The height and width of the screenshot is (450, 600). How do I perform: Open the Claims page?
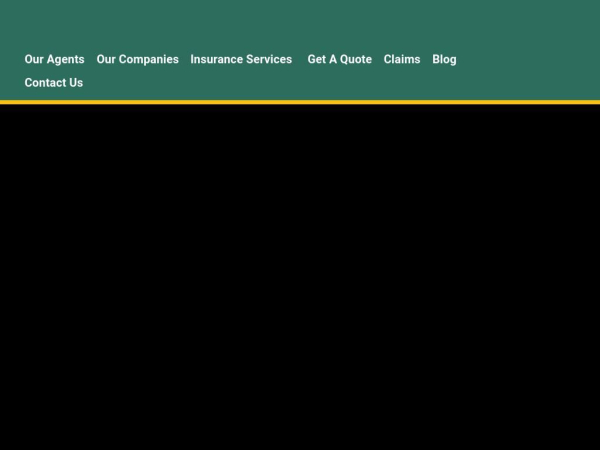[x=402, y=59]
